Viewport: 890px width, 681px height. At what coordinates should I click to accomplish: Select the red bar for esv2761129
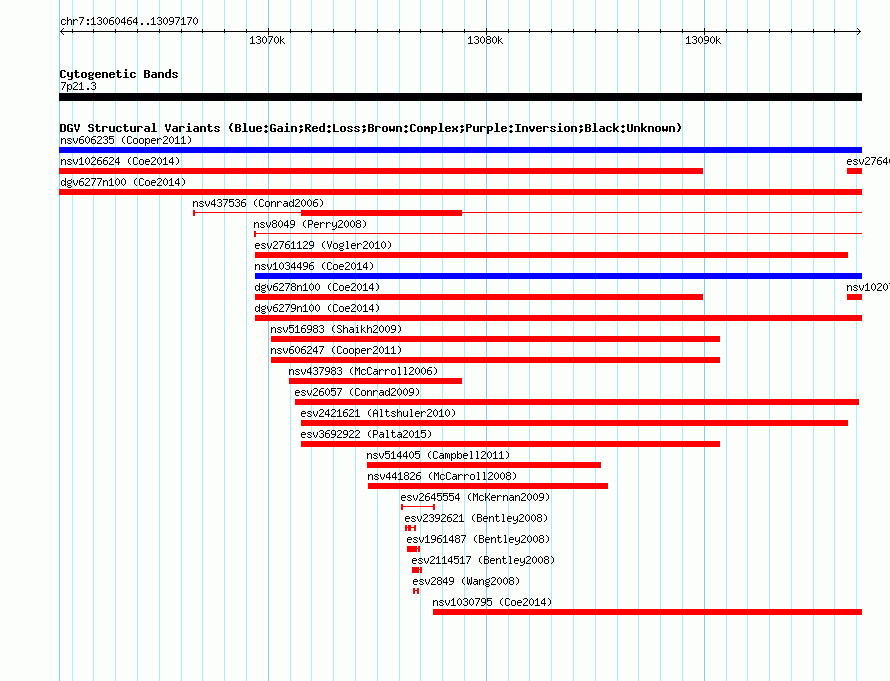[551, 255]
